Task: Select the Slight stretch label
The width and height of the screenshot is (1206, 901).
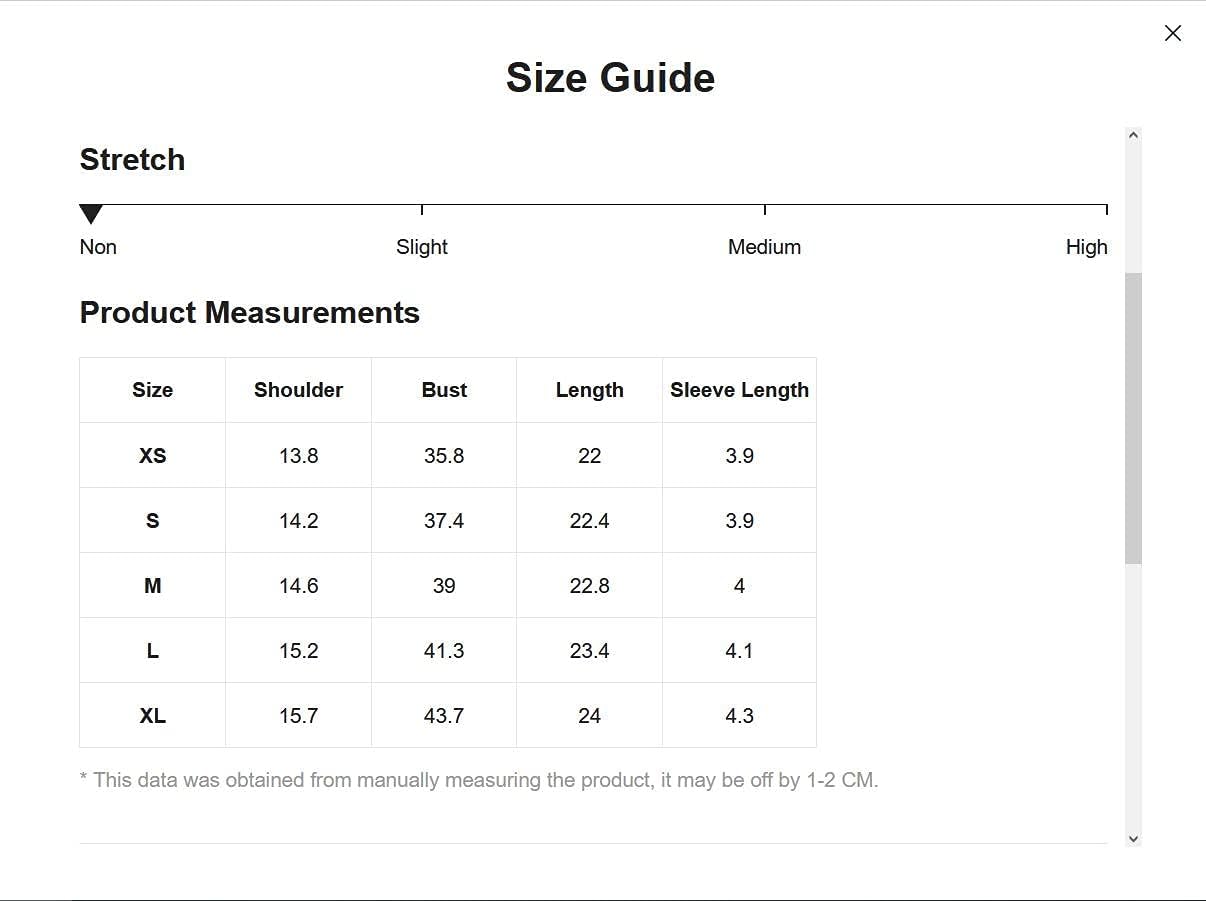Action: pyautogui.click(x=422, y=247)
